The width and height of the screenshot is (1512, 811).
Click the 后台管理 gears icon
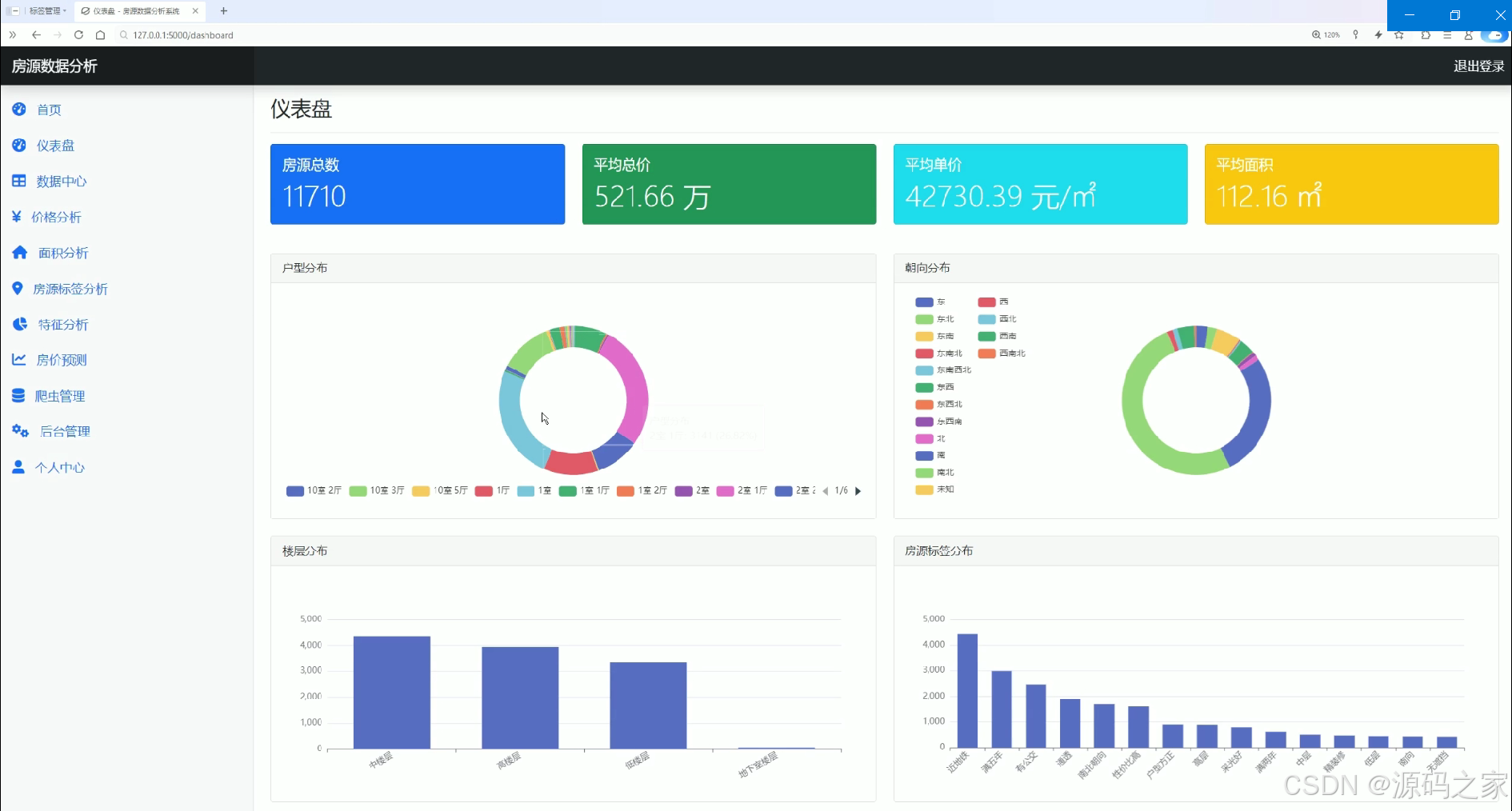pos(21,431)
